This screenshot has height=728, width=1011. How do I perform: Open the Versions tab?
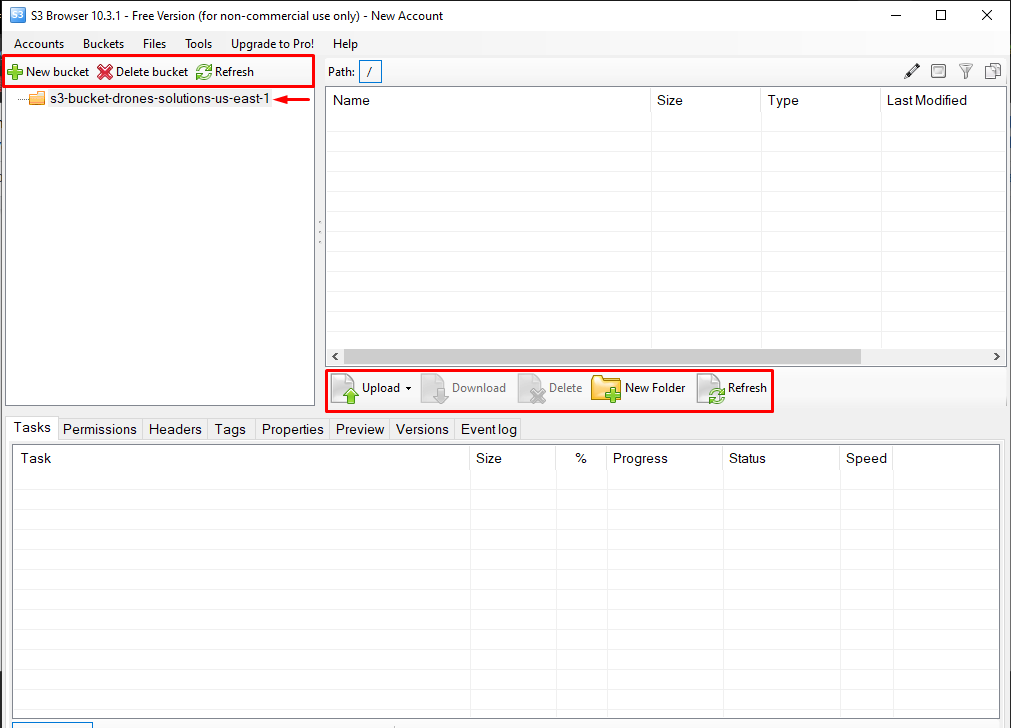pos(422,429)
